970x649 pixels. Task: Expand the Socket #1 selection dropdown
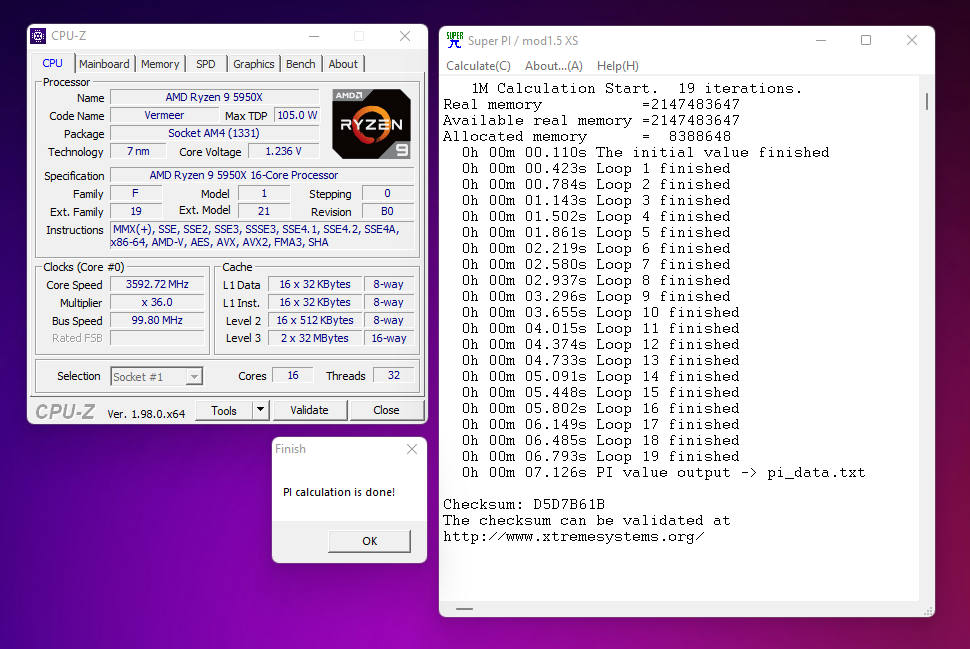tap(194, 377)
